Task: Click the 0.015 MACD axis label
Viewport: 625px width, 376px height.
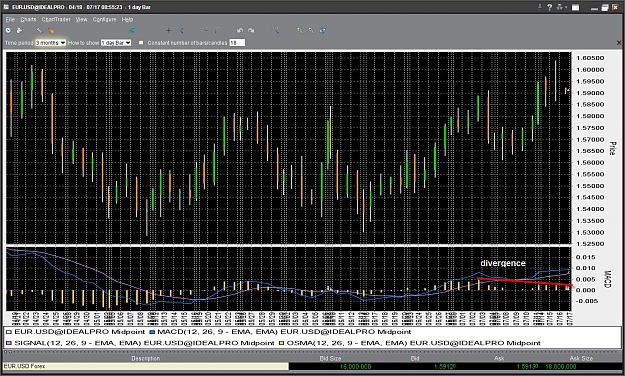Action: tap(586, 257)
